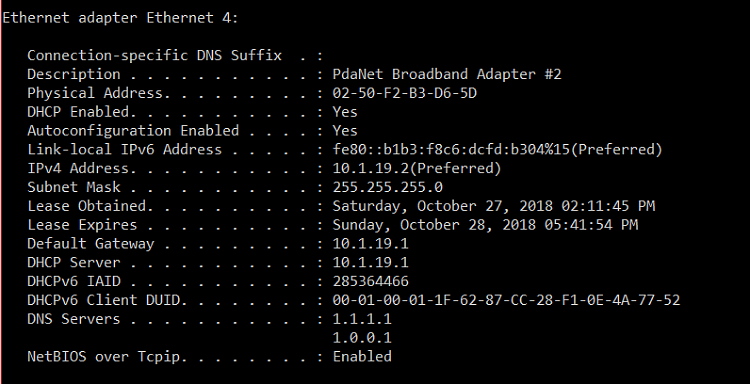
Task: Click the Lease Expires date value
Action: [485, 225]
